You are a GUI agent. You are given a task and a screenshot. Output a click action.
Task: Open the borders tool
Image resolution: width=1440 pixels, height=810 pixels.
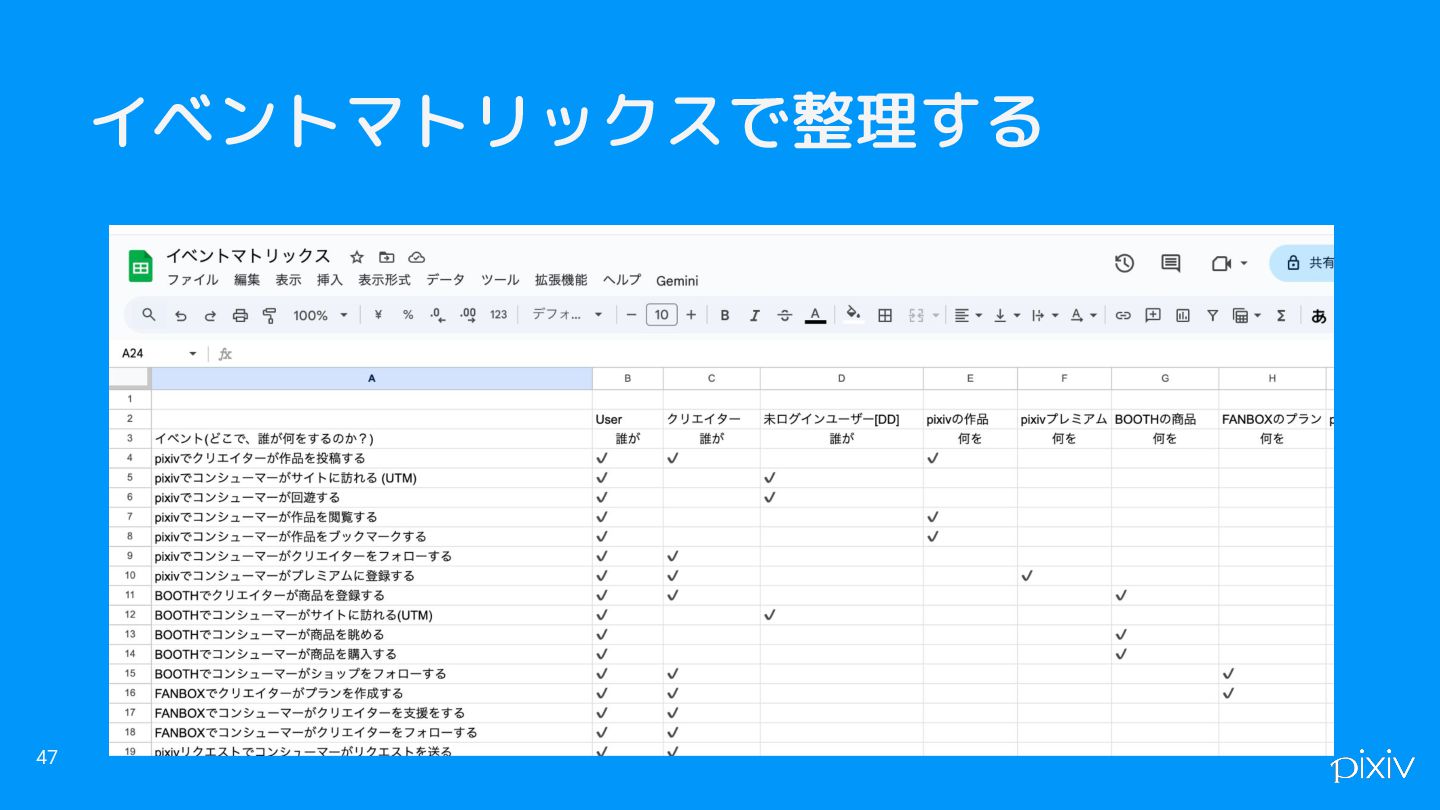click(x=885, y=315)
